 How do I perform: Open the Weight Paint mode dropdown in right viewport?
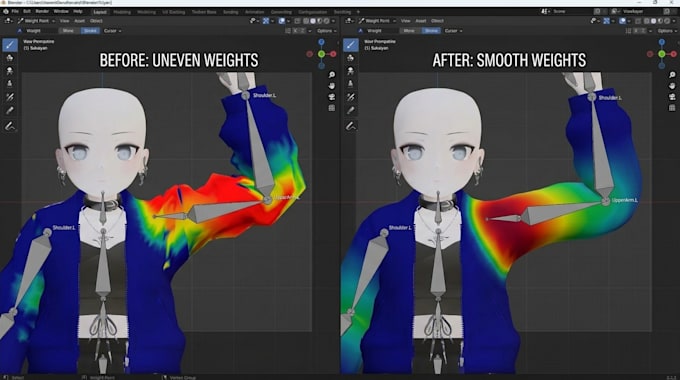click(377, 21)
